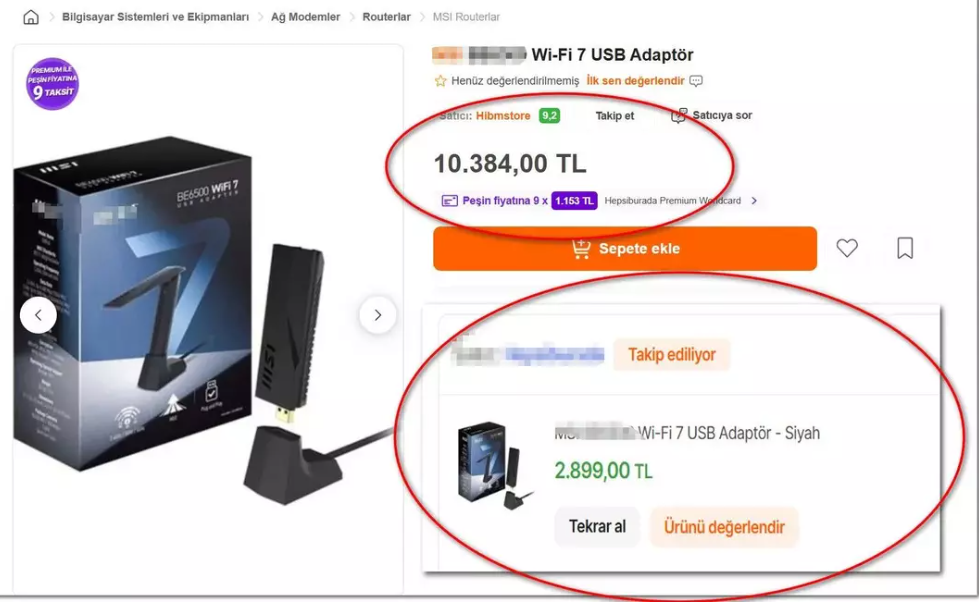The image size is (979, 612).
Task: Click the Satıcıya sor chat icon
Action: pos(678,116)
